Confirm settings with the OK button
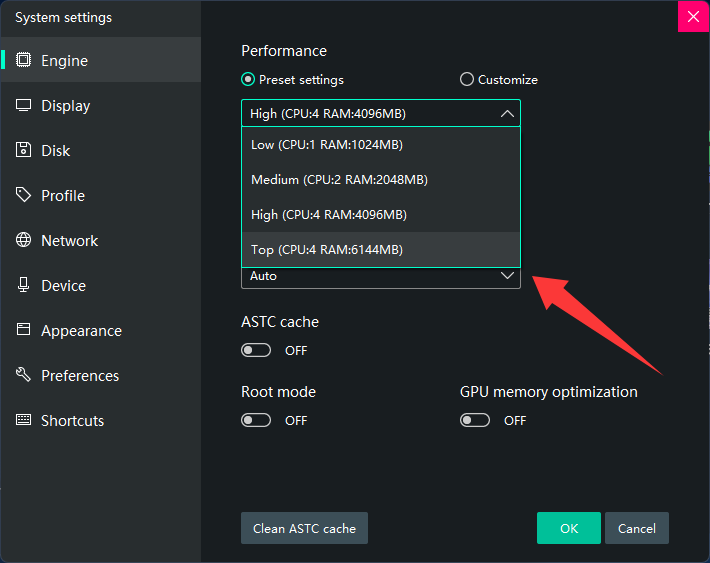Screen dimensions: 710x563 568,528
